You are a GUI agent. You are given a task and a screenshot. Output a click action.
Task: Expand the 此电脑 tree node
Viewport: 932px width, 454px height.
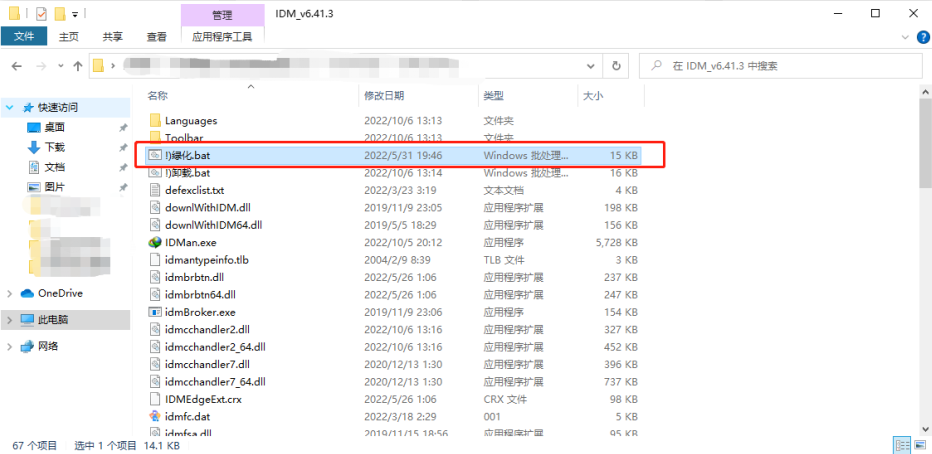(10, 320)
